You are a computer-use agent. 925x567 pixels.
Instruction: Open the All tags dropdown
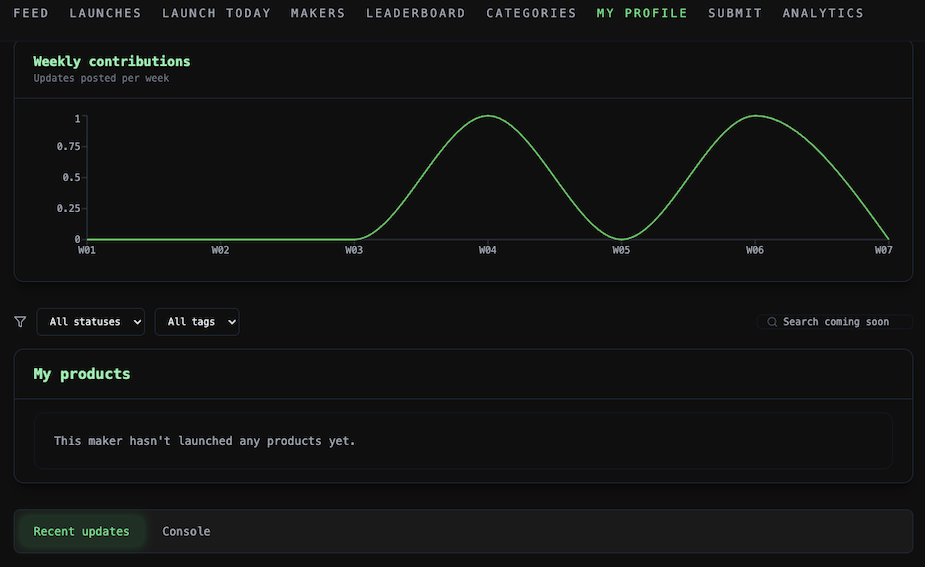[x=197, y=322]
